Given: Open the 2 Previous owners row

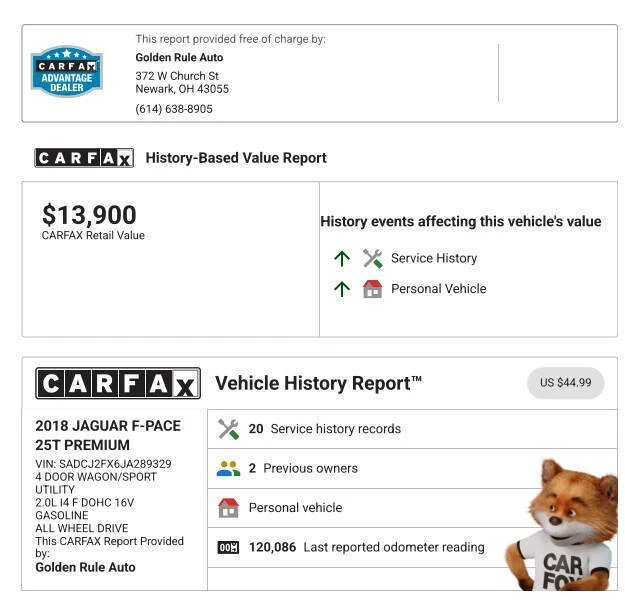Looking at the screenshot, I should click(412, 468).
